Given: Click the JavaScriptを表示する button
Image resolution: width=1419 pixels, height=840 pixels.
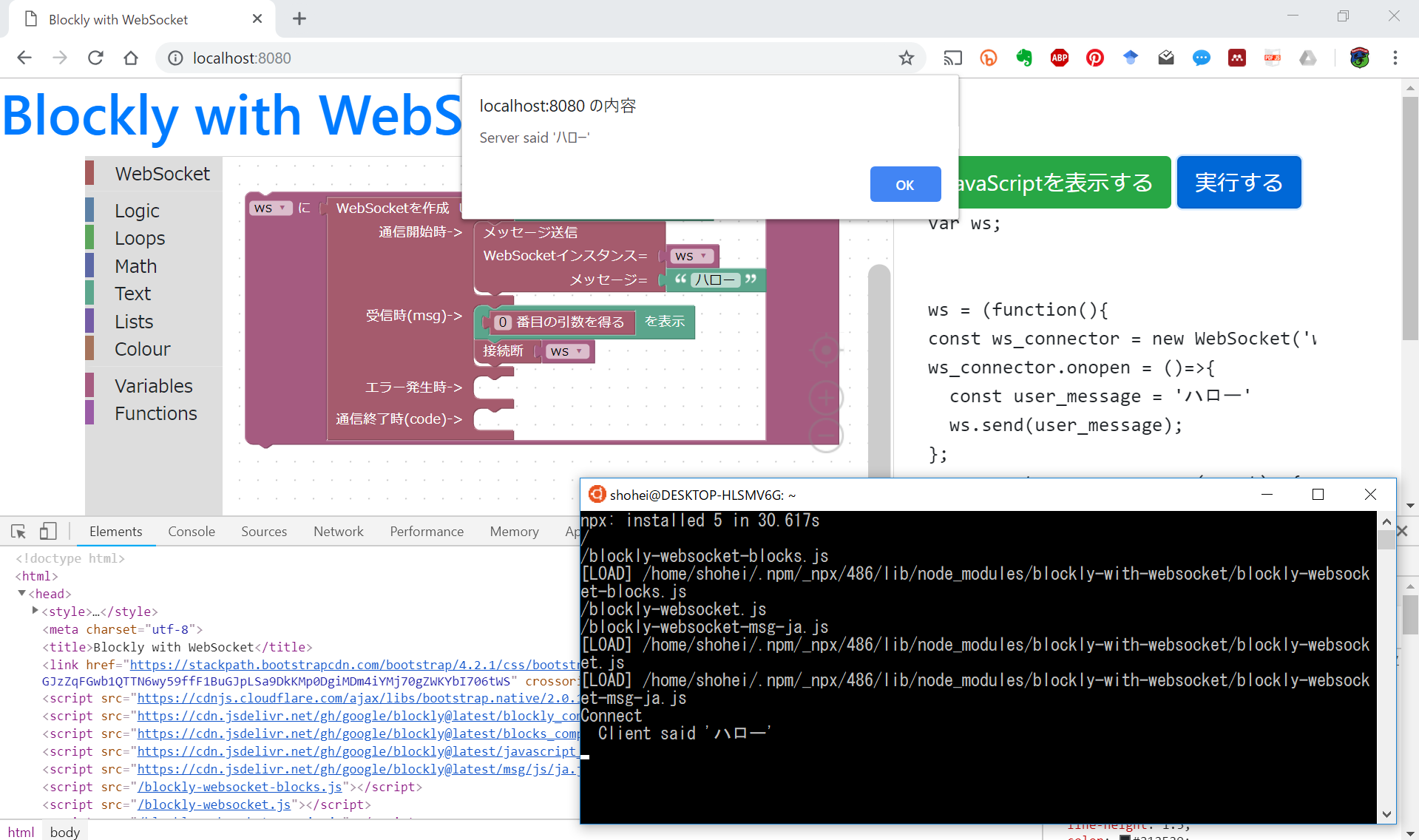Looking at the screenshot, I should tap(1065, 182).
